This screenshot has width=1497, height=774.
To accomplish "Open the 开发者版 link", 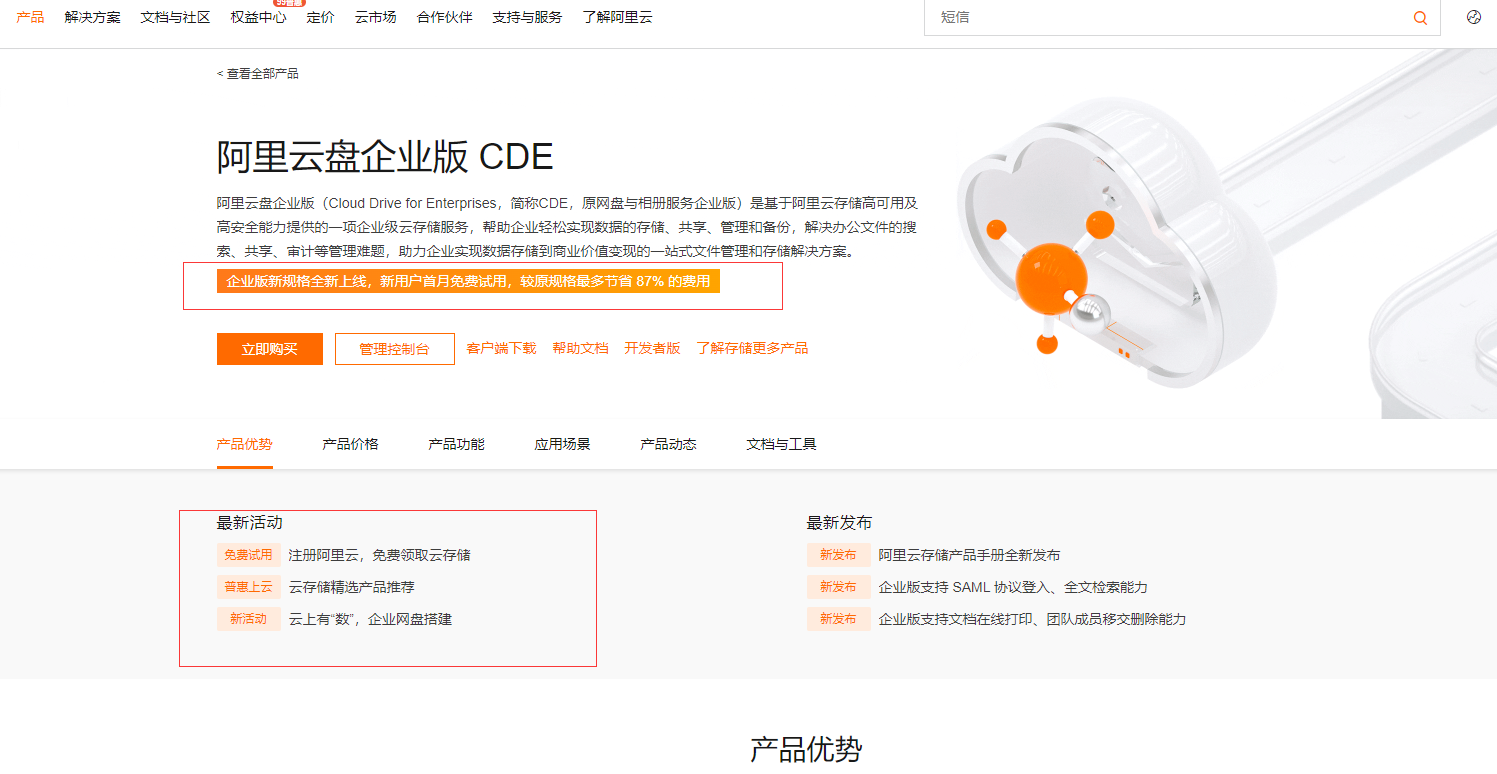I will coord(652,348).
